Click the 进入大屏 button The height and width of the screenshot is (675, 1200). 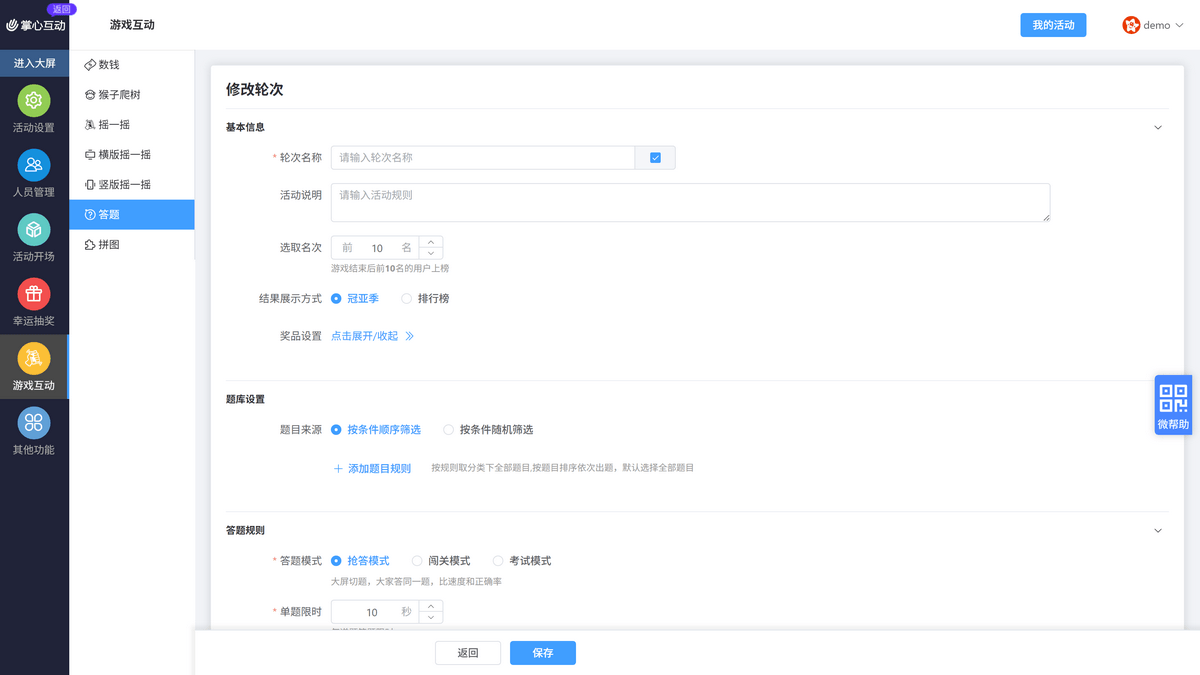tap(34, 63)
